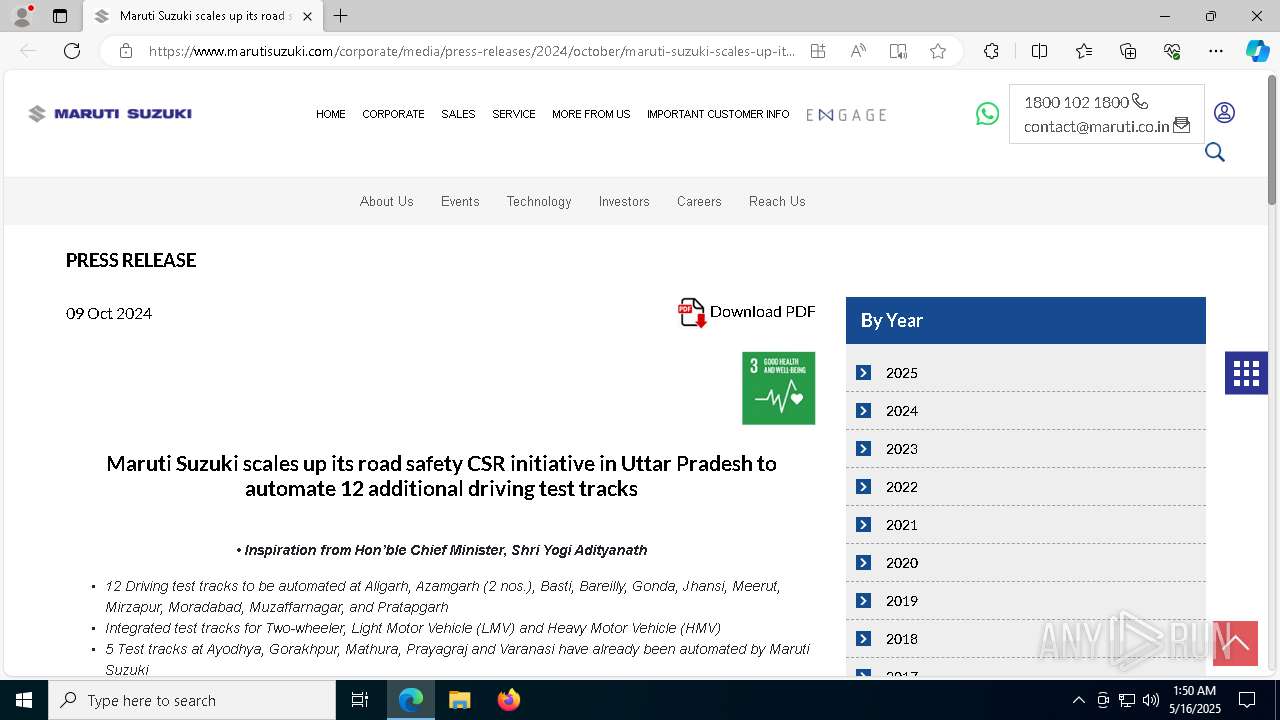Open the WhatsApp chat icon
This screenshot has height=720, width=1280.
click(x=987, y=114)
